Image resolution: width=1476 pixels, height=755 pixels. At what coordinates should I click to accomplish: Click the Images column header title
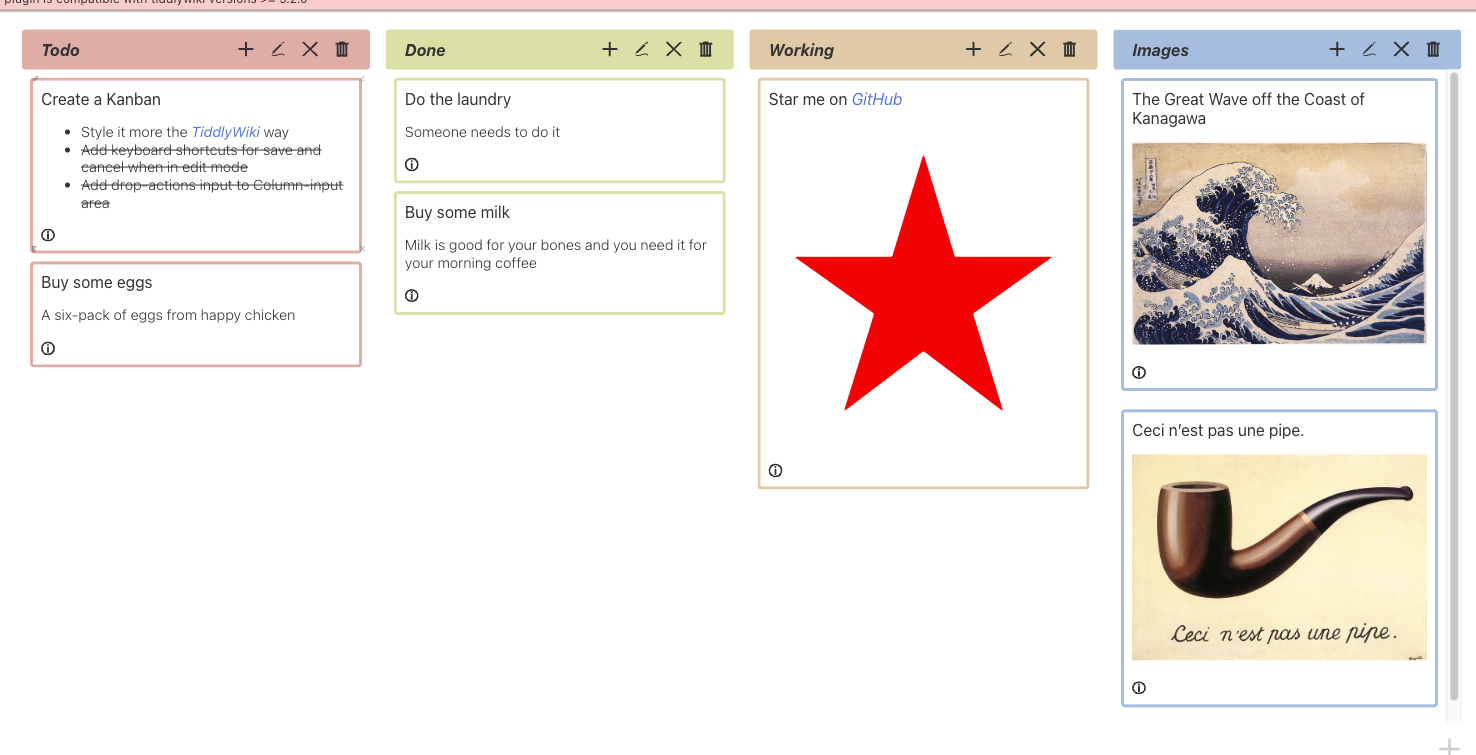tap(1160, 50)
